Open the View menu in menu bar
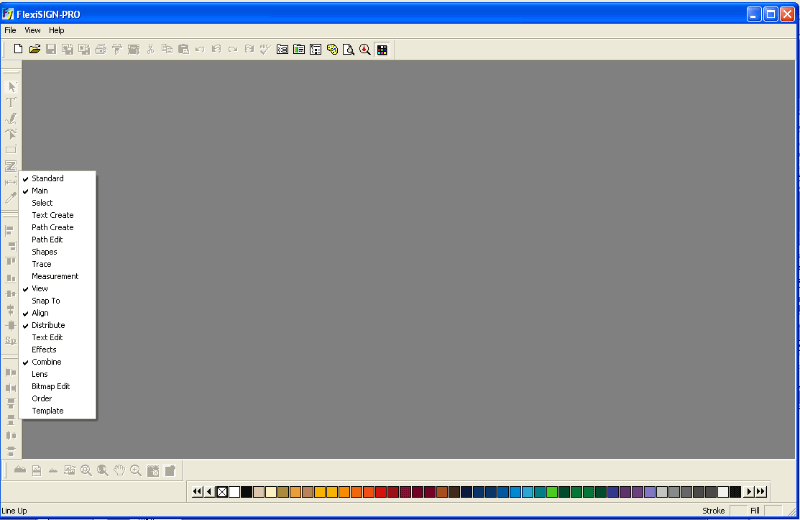The height and width of the screenshot is (520, 800). 32,30
